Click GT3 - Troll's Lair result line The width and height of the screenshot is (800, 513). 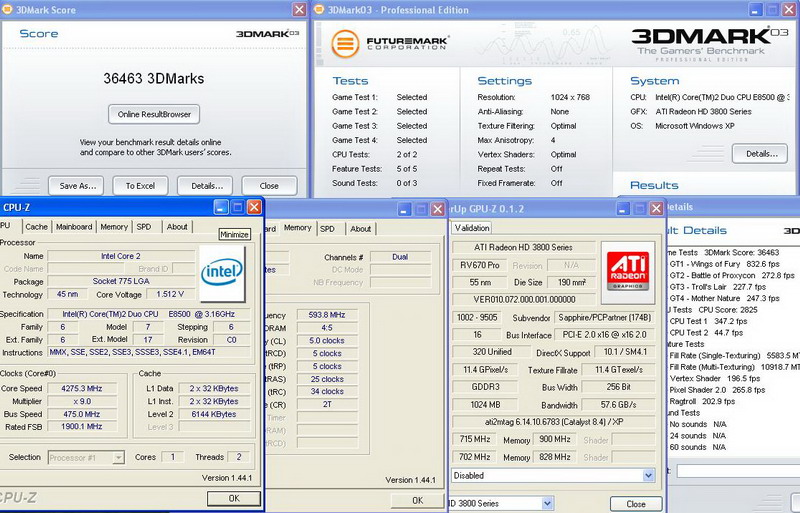[717, 287]
